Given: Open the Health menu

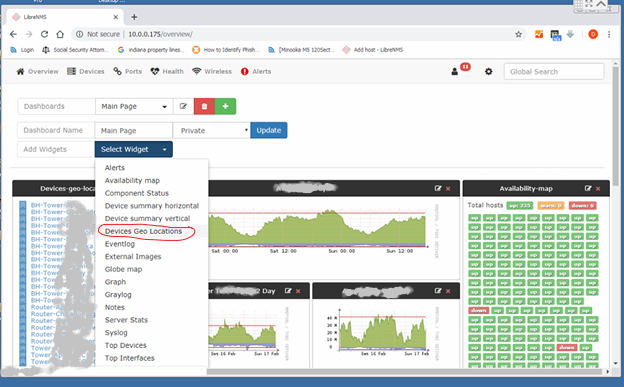Looking at the screenshot, I should 167,72.
